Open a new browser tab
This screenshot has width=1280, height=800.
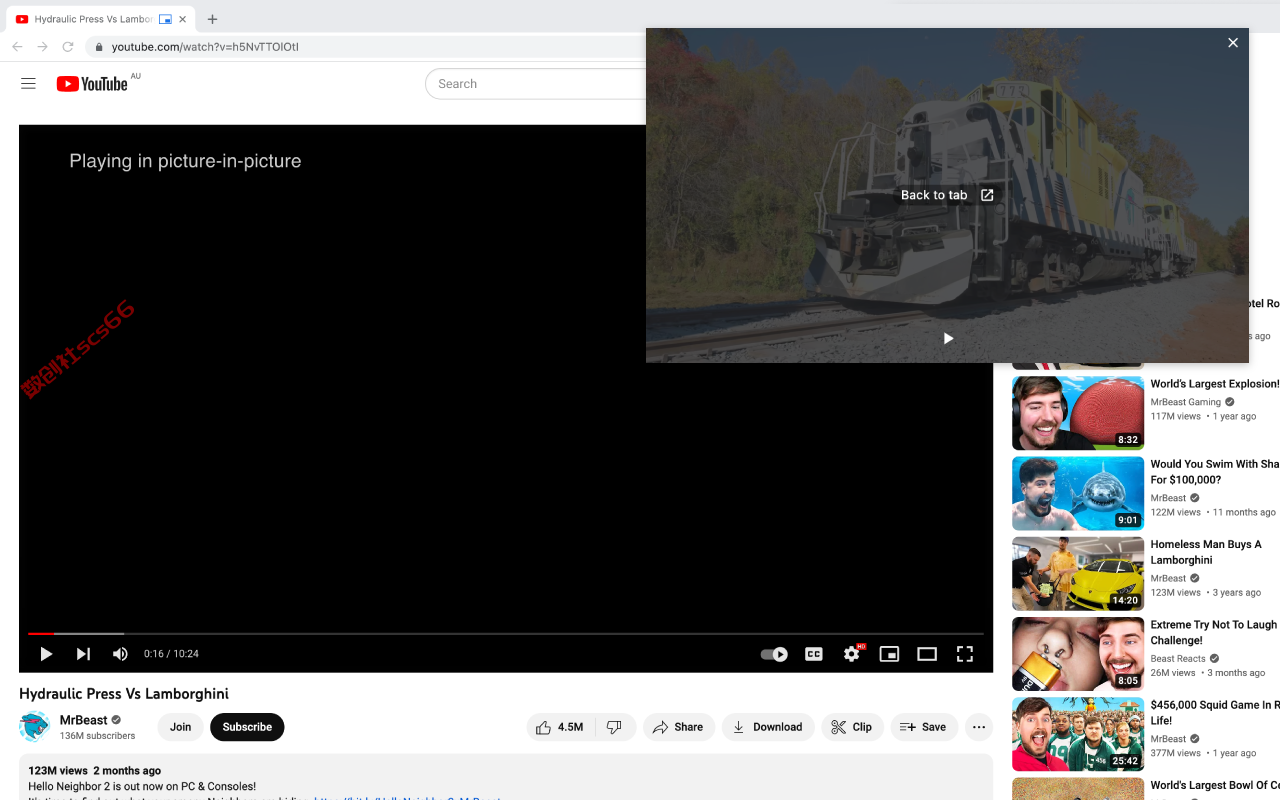point(212,19)
